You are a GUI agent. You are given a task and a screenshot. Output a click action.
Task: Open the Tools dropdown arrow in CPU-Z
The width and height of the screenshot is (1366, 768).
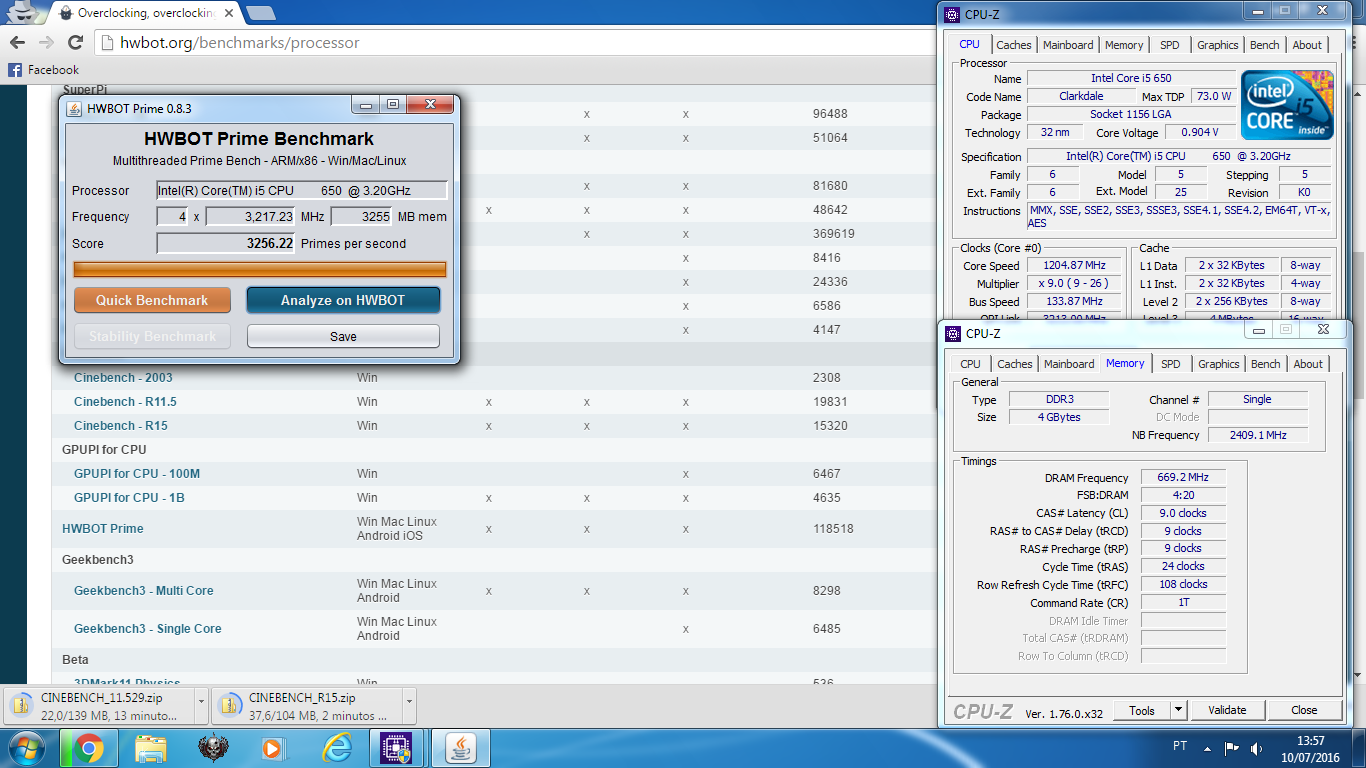click(1178, 711)
